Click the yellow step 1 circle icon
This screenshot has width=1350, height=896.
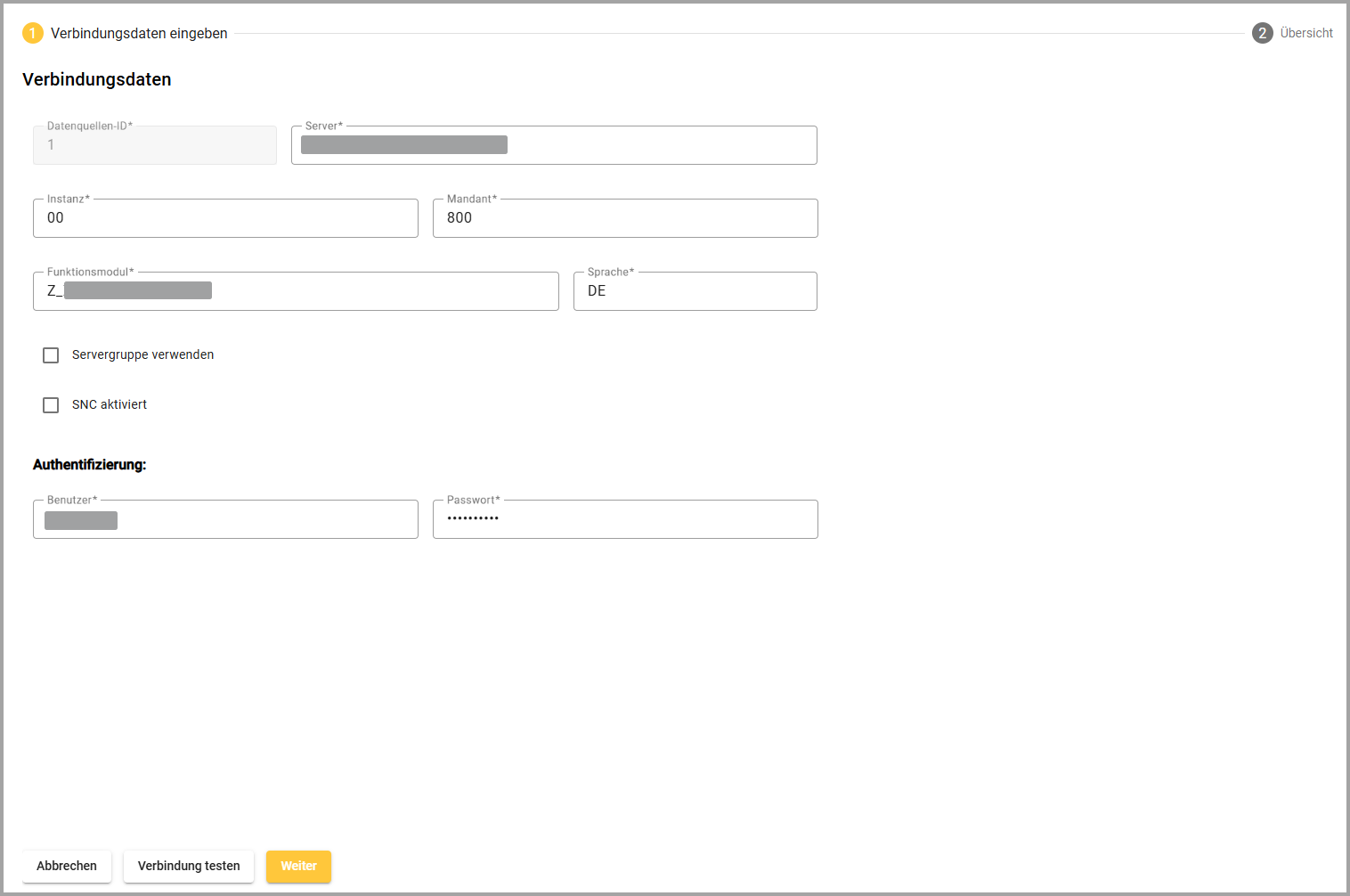tap(33, 34)
